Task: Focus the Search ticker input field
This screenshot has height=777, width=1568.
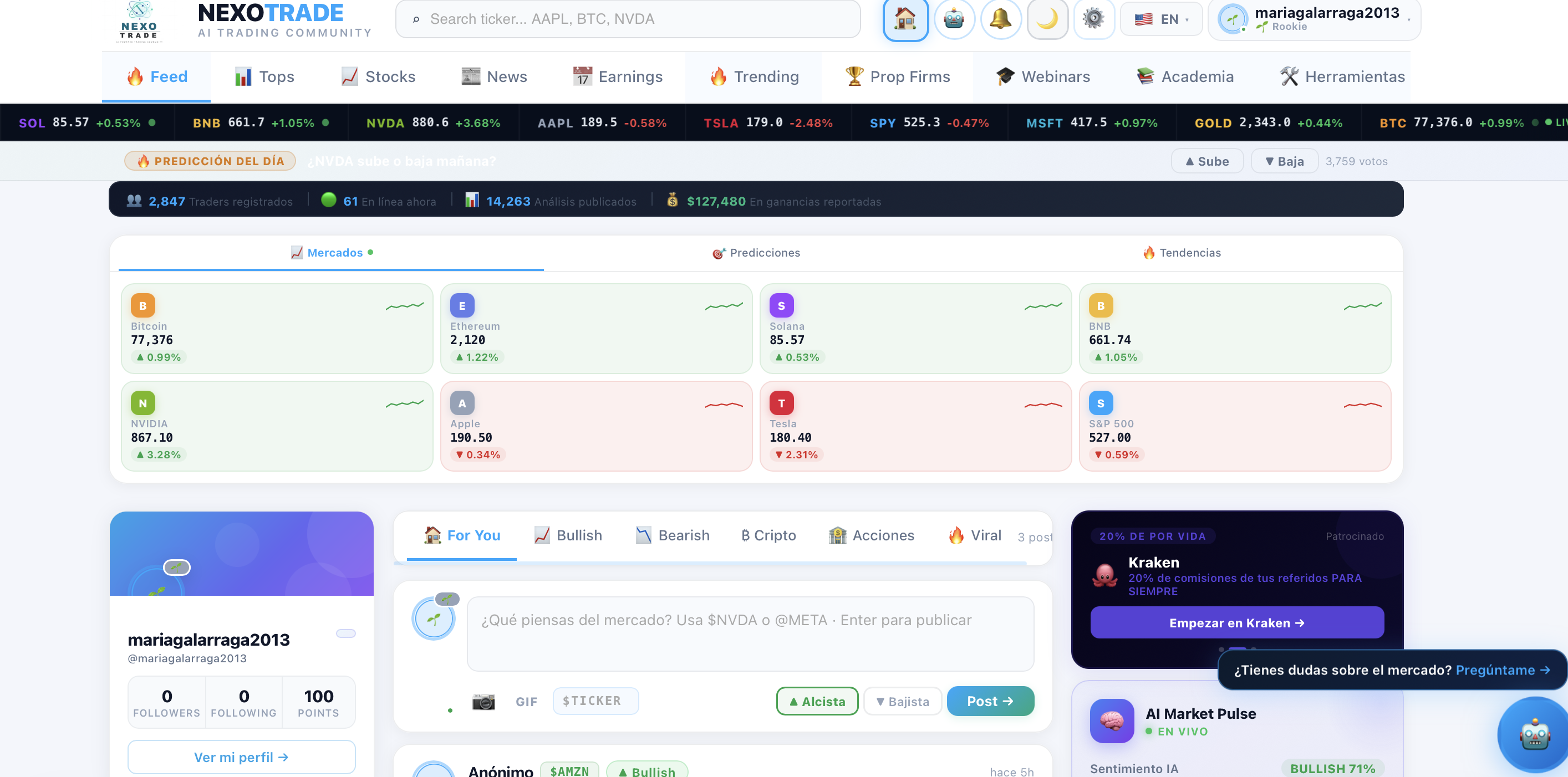Action: click(628, 19)
